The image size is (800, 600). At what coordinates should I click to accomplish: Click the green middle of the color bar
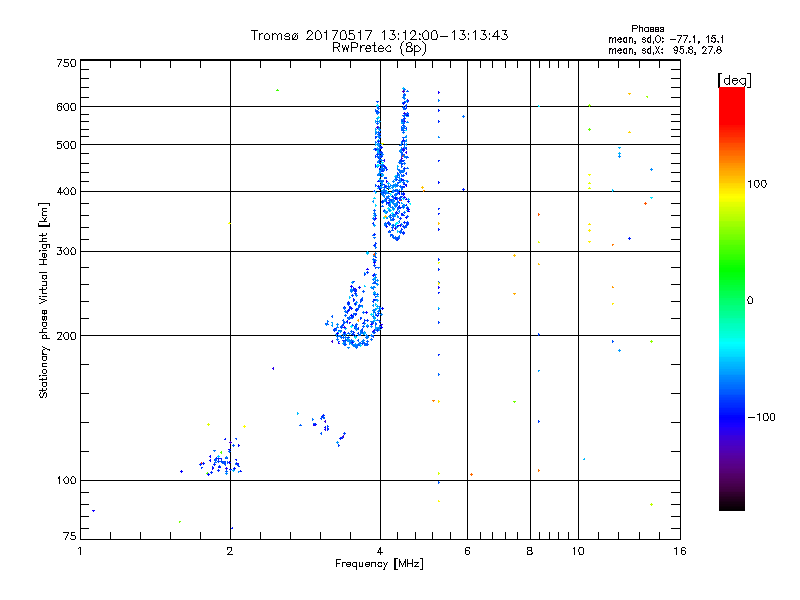pyautogui.click(x=732, y=271)
